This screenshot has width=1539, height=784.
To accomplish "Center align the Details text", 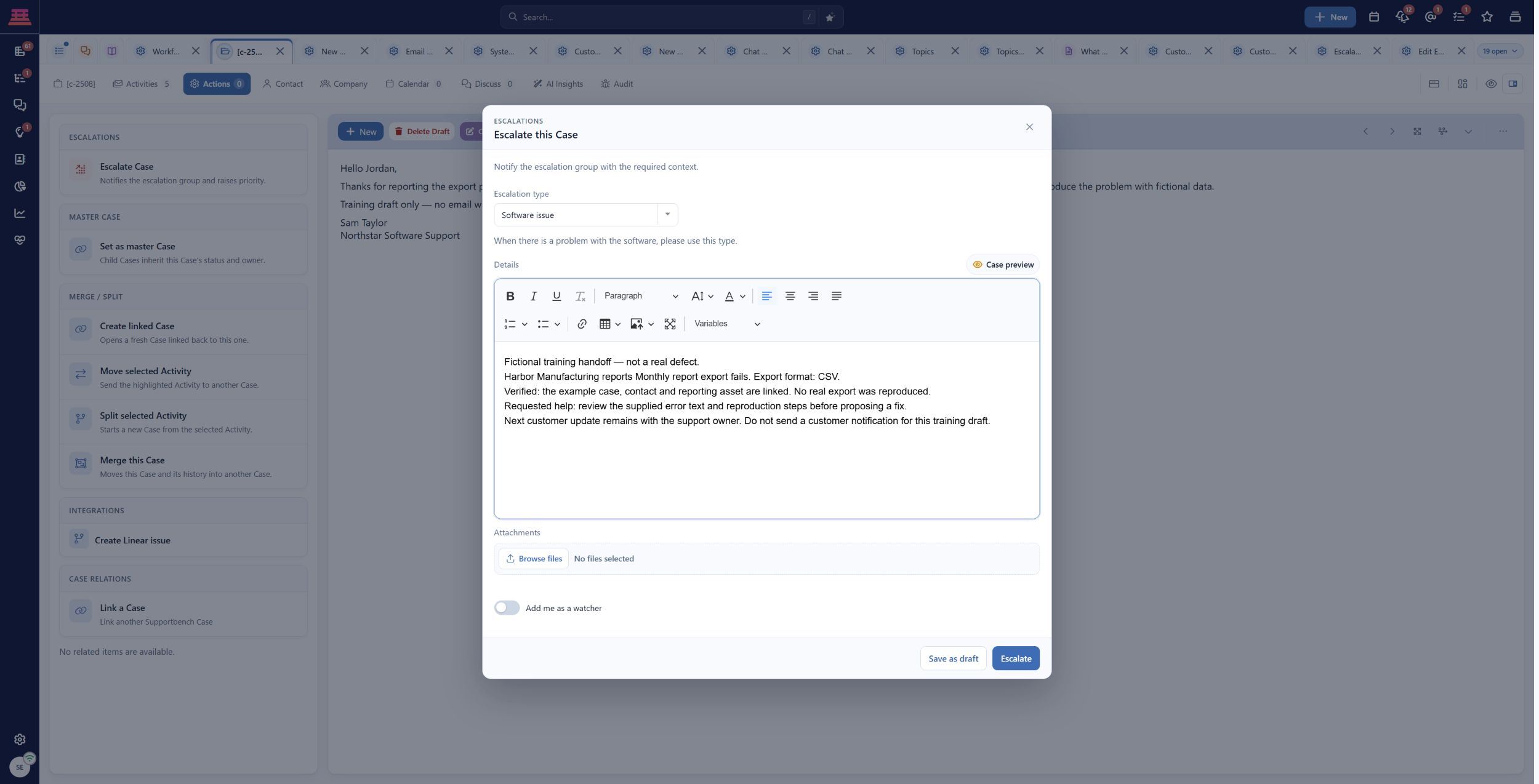I will point(790,296).
